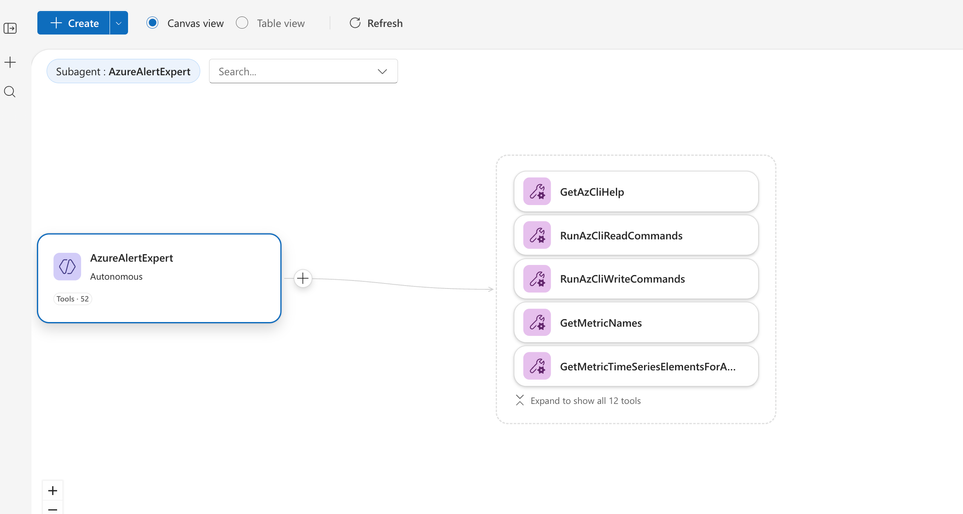963x514 pixels.
Task: Select the Canvas view radio button
Action: pyautogui.click(x=153, y=22)
